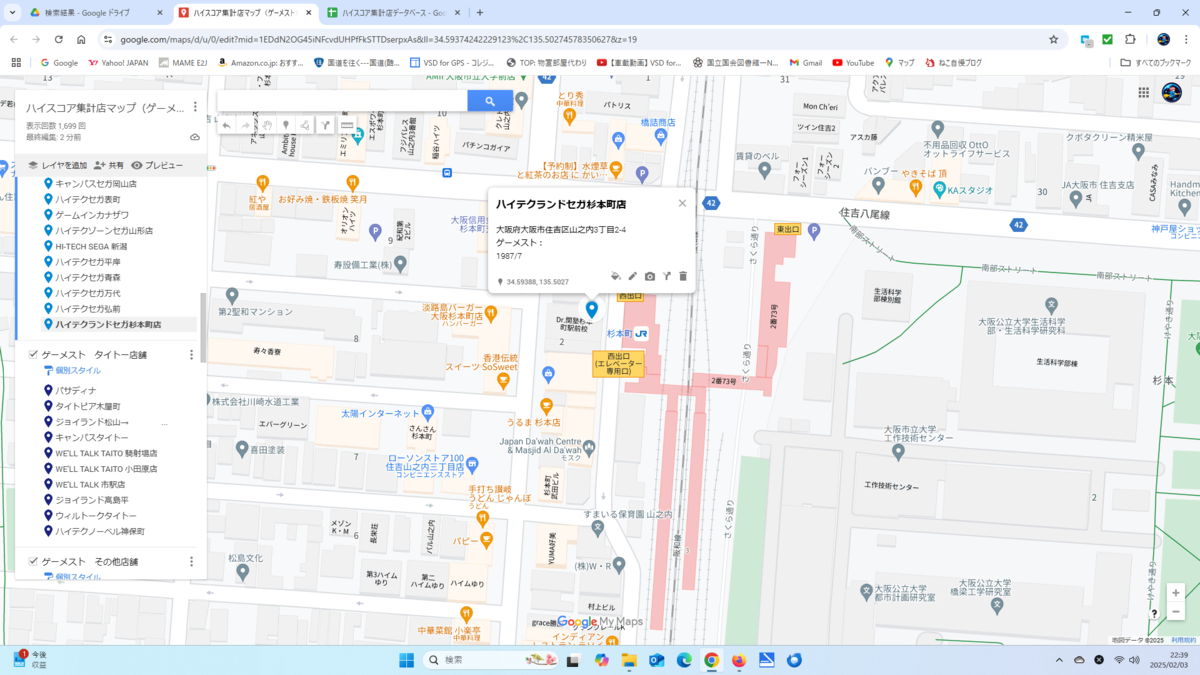Open Yahoo! JAPAN bookmark

pos(118,62)
